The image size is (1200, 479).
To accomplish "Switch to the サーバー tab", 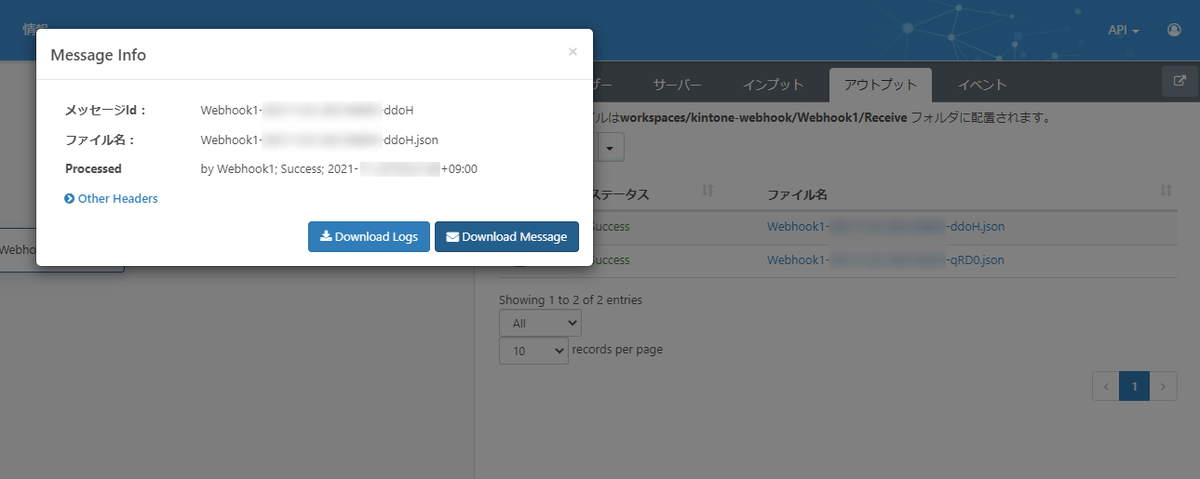I will [677, 85].
